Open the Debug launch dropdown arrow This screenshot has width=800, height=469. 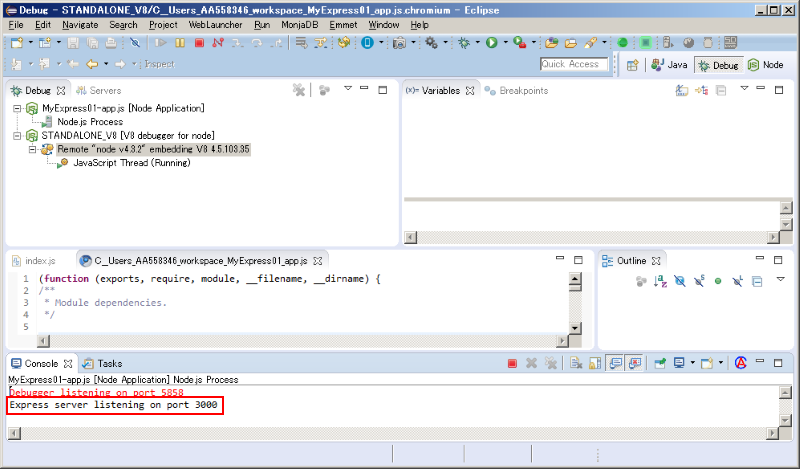click(x=478, y=42)
